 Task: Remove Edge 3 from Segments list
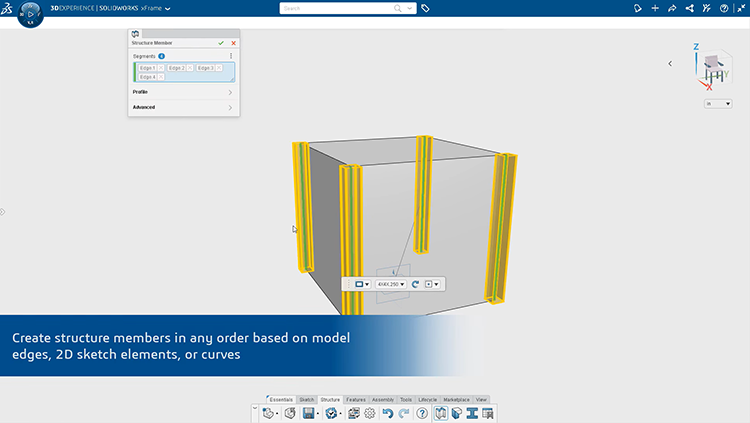click(x=219, y=68)
